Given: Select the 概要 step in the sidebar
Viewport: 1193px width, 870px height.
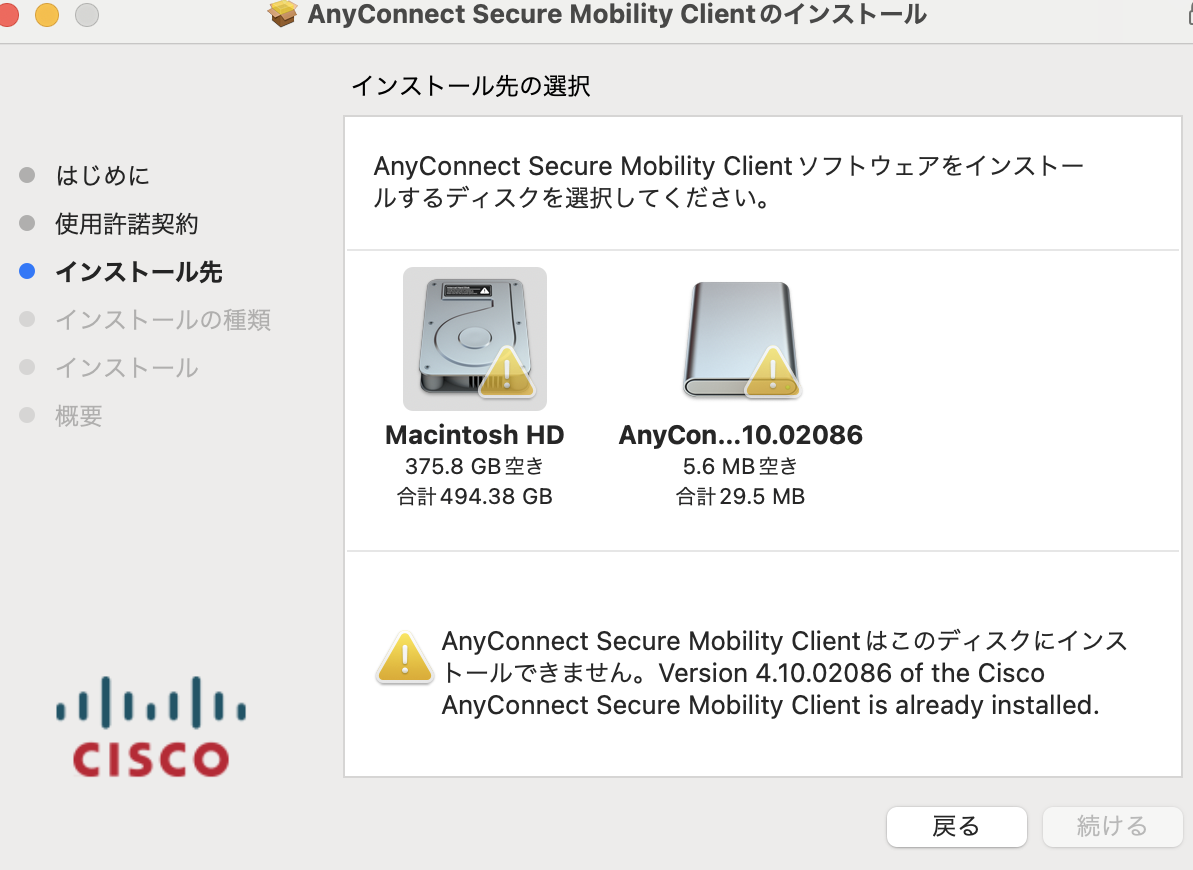Looking at the screenshot, I should [x=79, y=416].
